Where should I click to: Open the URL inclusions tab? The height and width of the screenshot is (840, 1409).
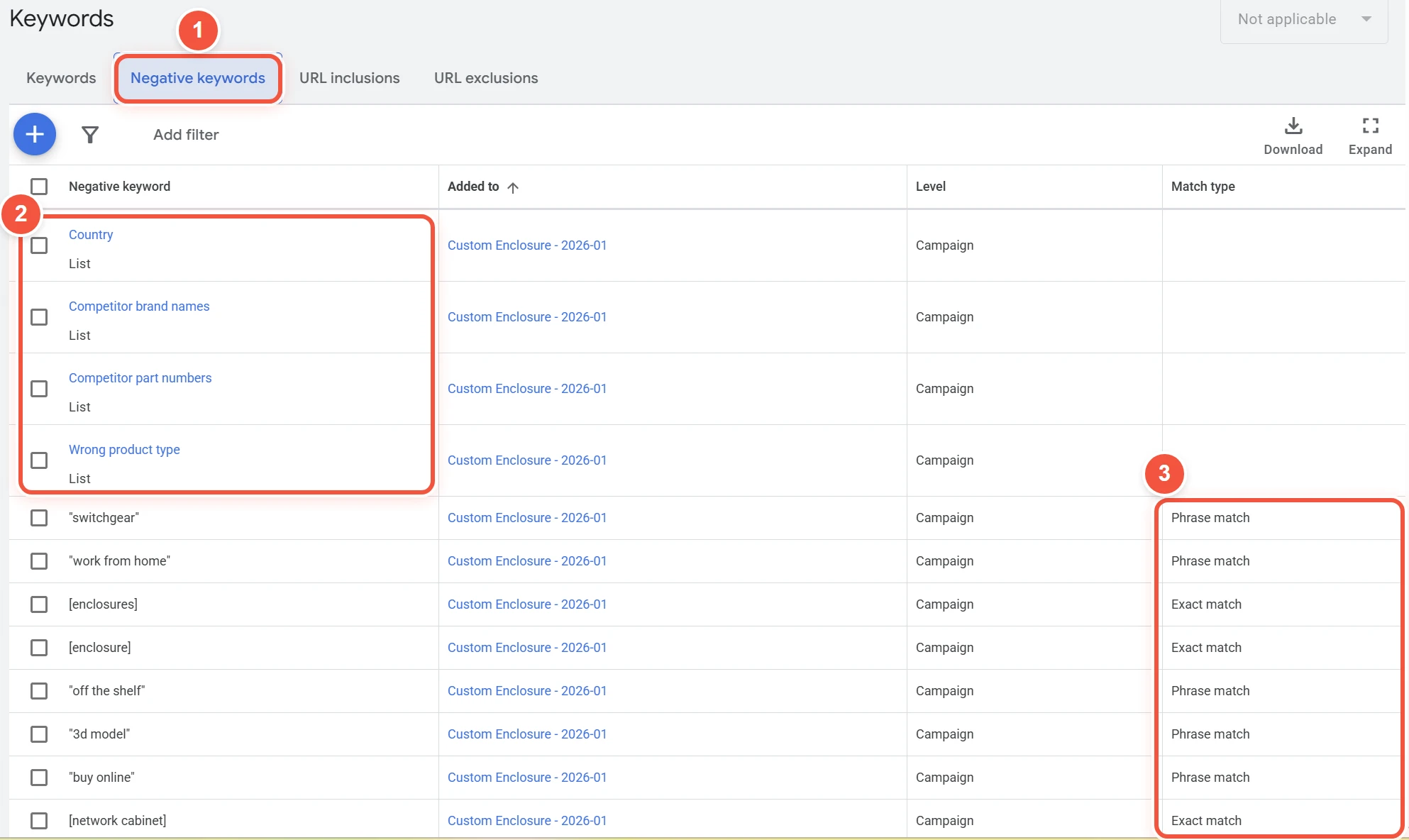pyautogui.click(x=350, y=78)
